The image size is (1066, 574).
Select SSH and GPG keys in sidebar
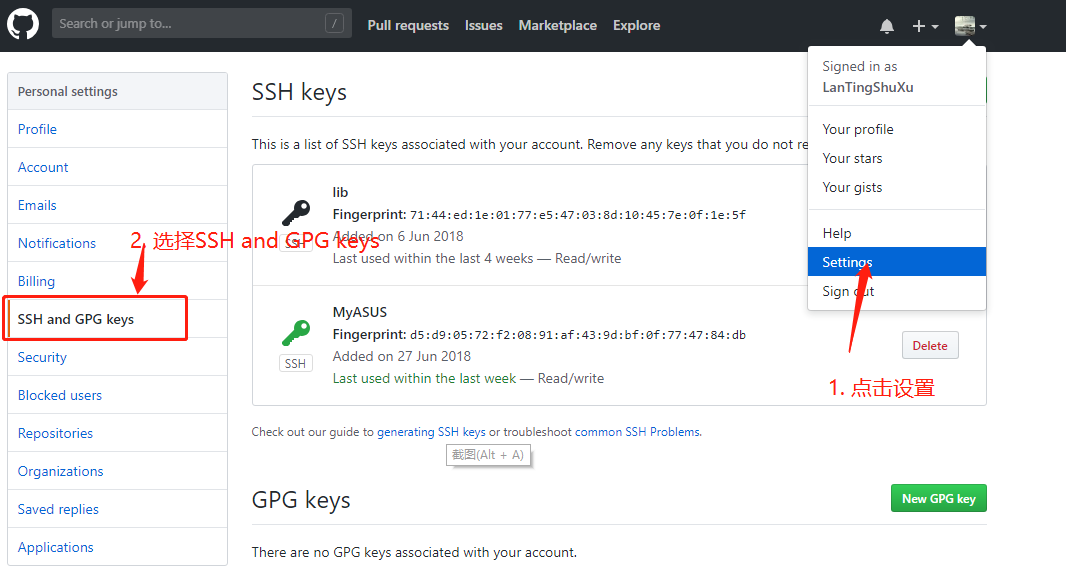coord(118,319)
